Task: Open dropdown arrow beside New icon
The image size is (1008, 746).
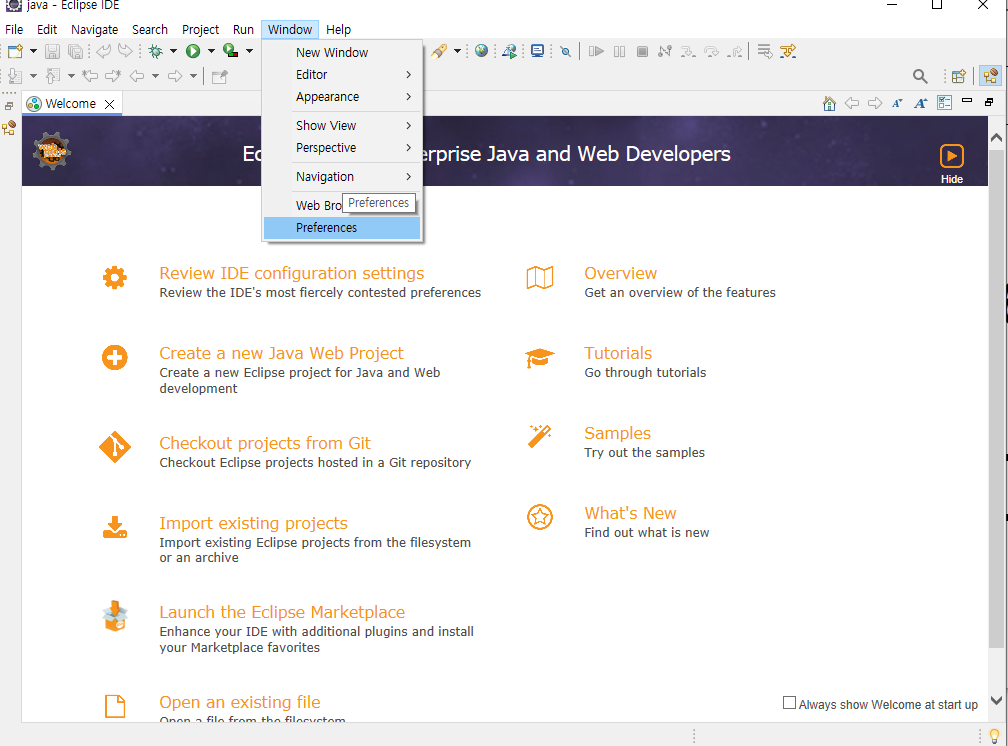Action: (x=33, y=51)
